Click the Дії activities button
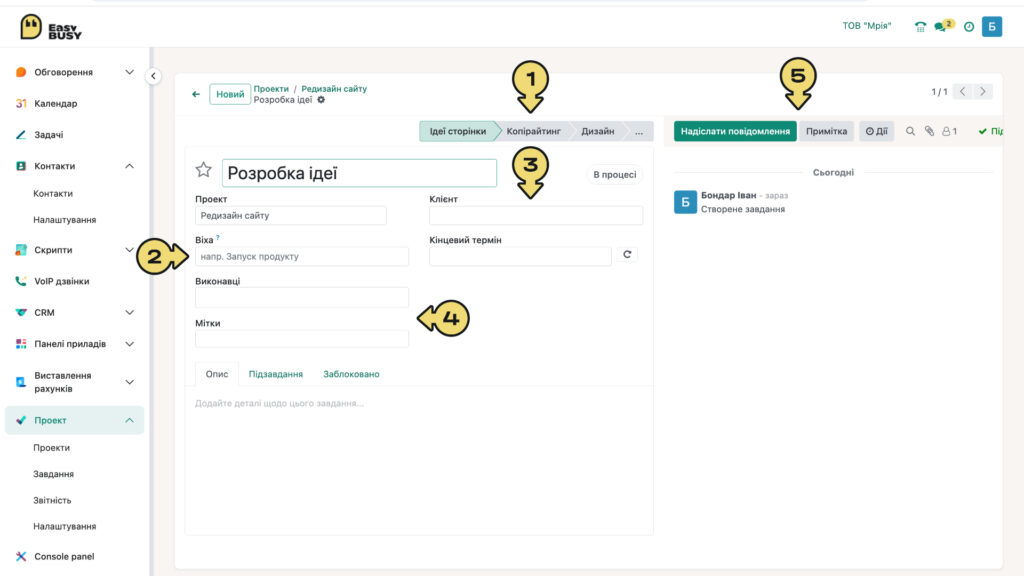The image size is (1024, 576). (x=876, y=131)
